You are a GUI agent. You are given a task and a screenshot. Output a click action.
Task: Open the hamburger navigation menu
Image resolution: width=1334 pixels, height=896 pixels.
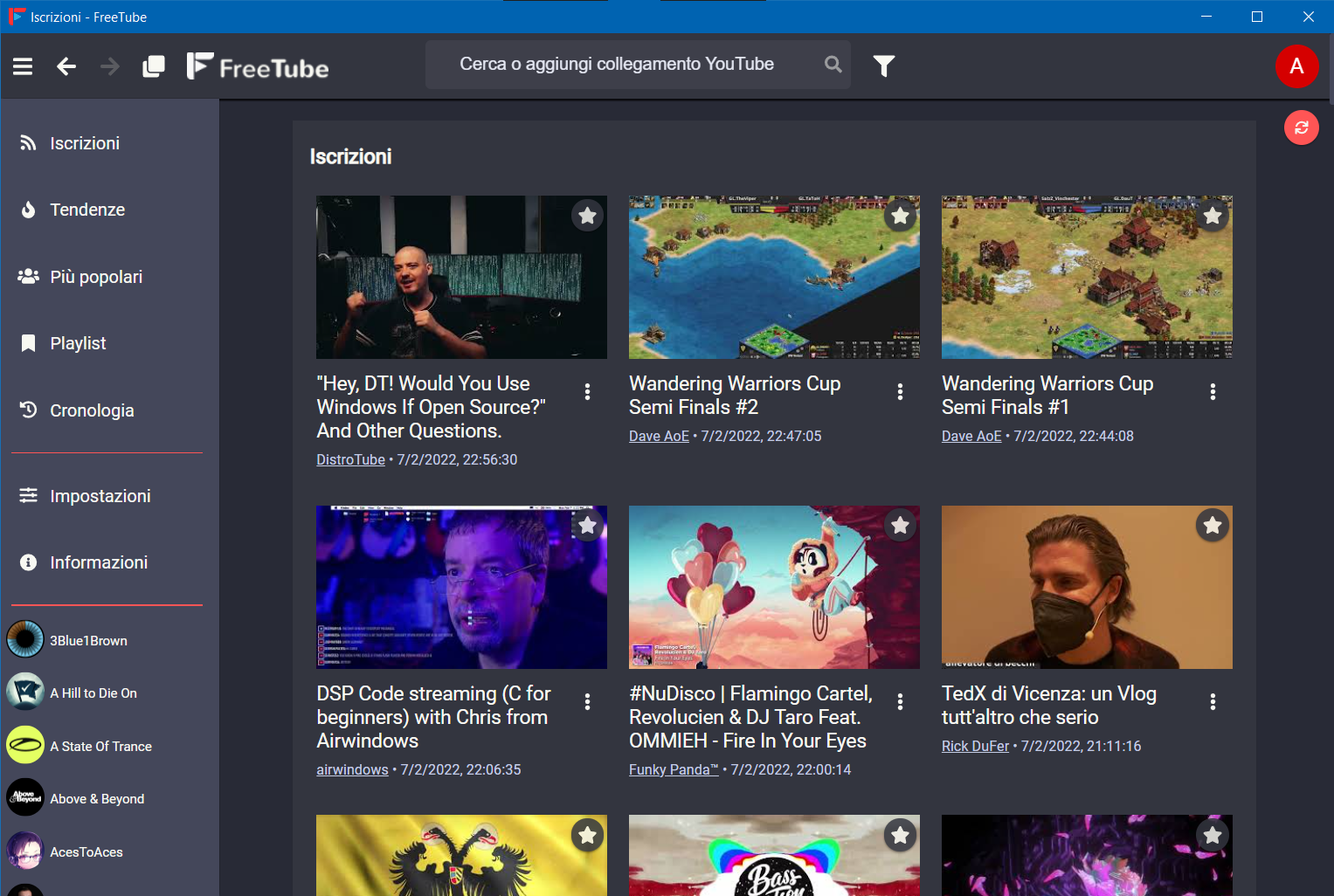coord(23,65)
